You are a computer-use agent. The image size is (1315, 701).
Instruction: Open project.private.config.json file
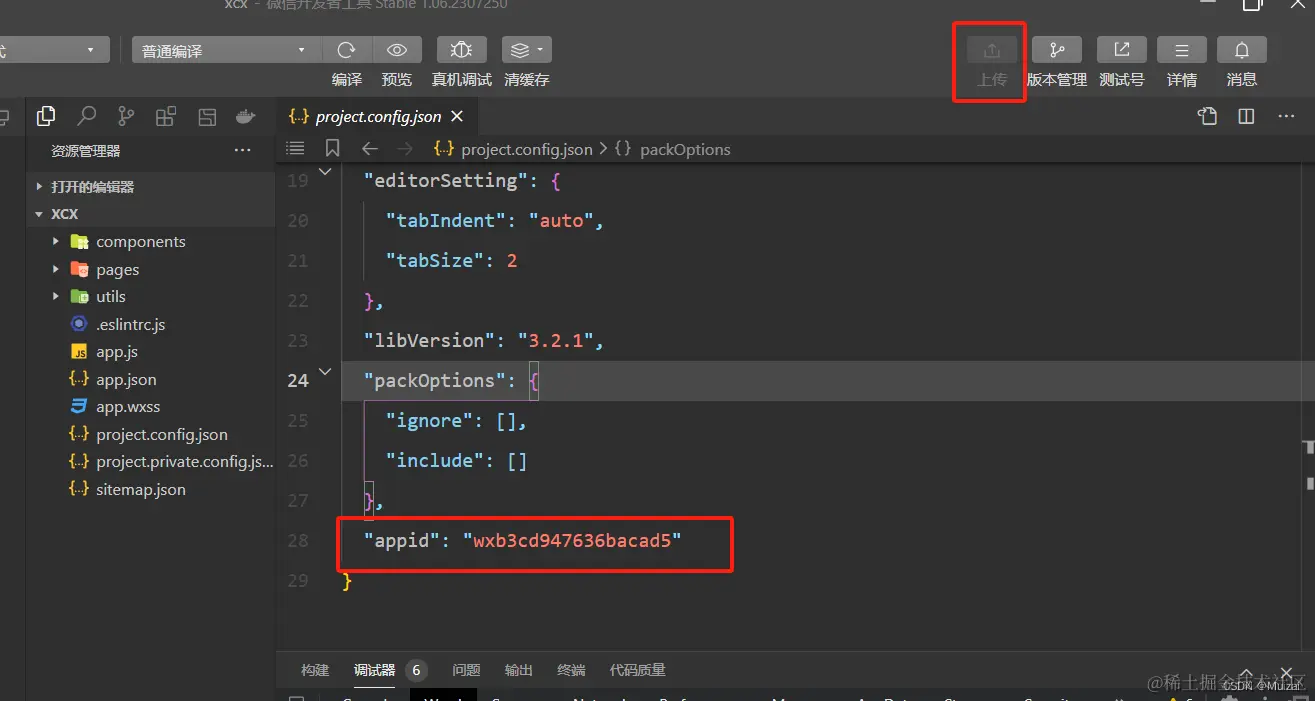coord(150,462)
